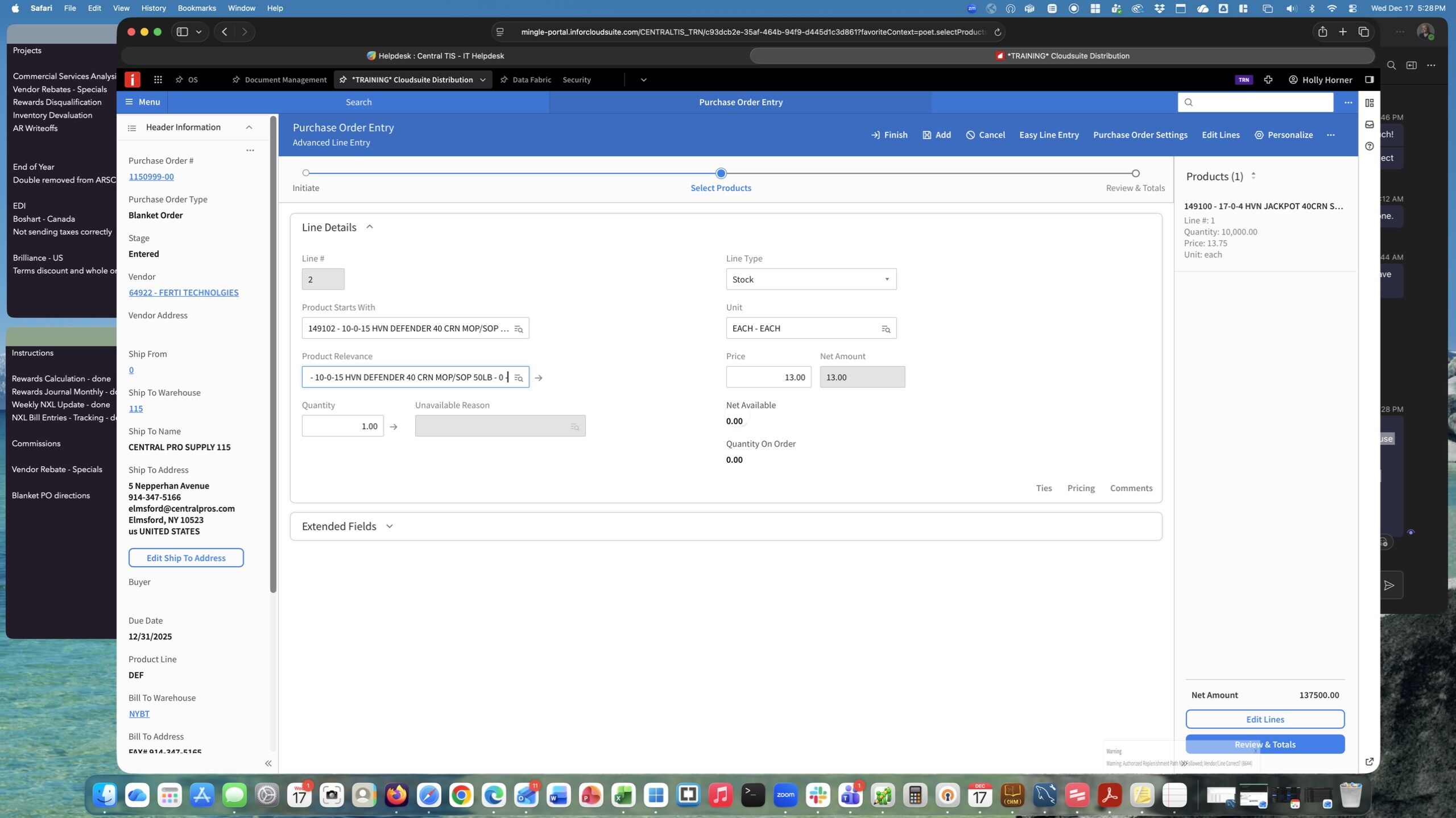The height and width of the screenshot is (818, 1456).
Task: Click Easy Line Entry button
Action: coord(1049,135)
